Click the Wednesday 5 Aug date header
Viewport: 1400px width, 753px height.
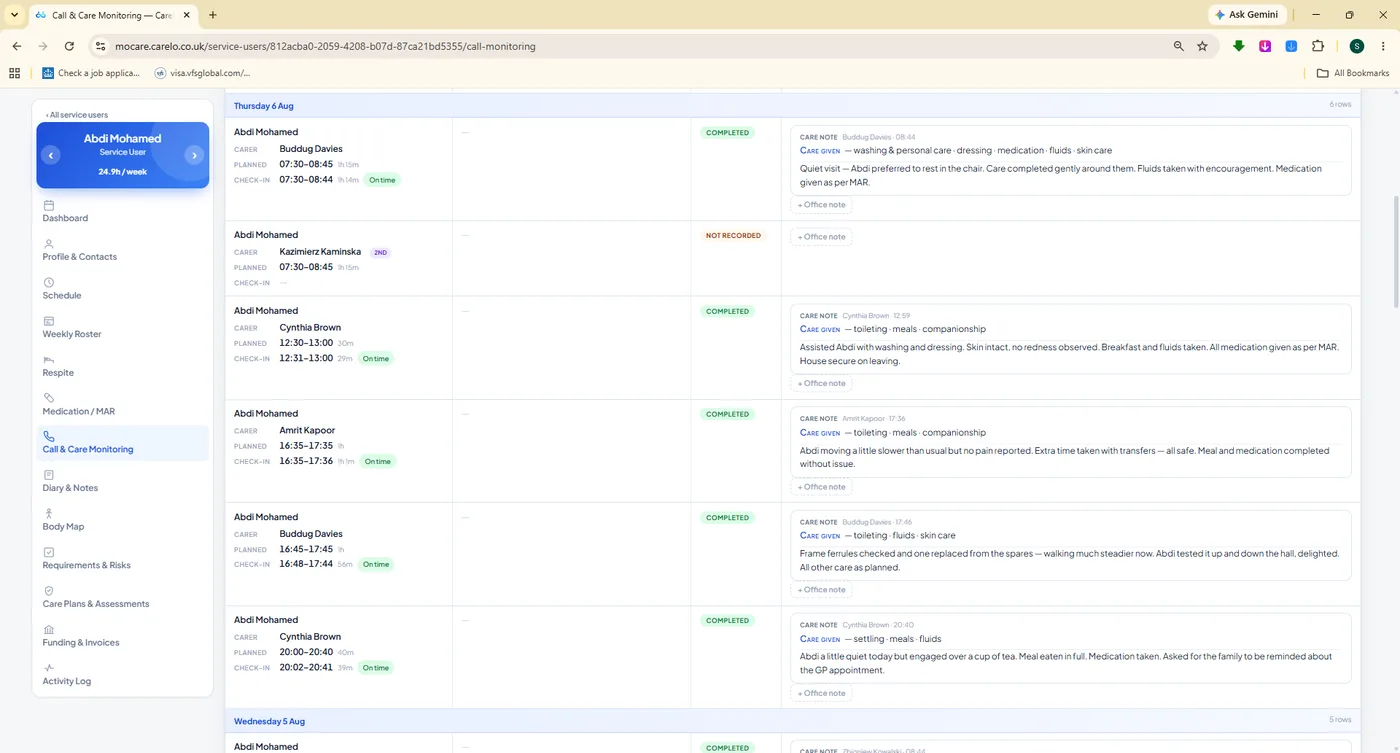pos(269,721)
